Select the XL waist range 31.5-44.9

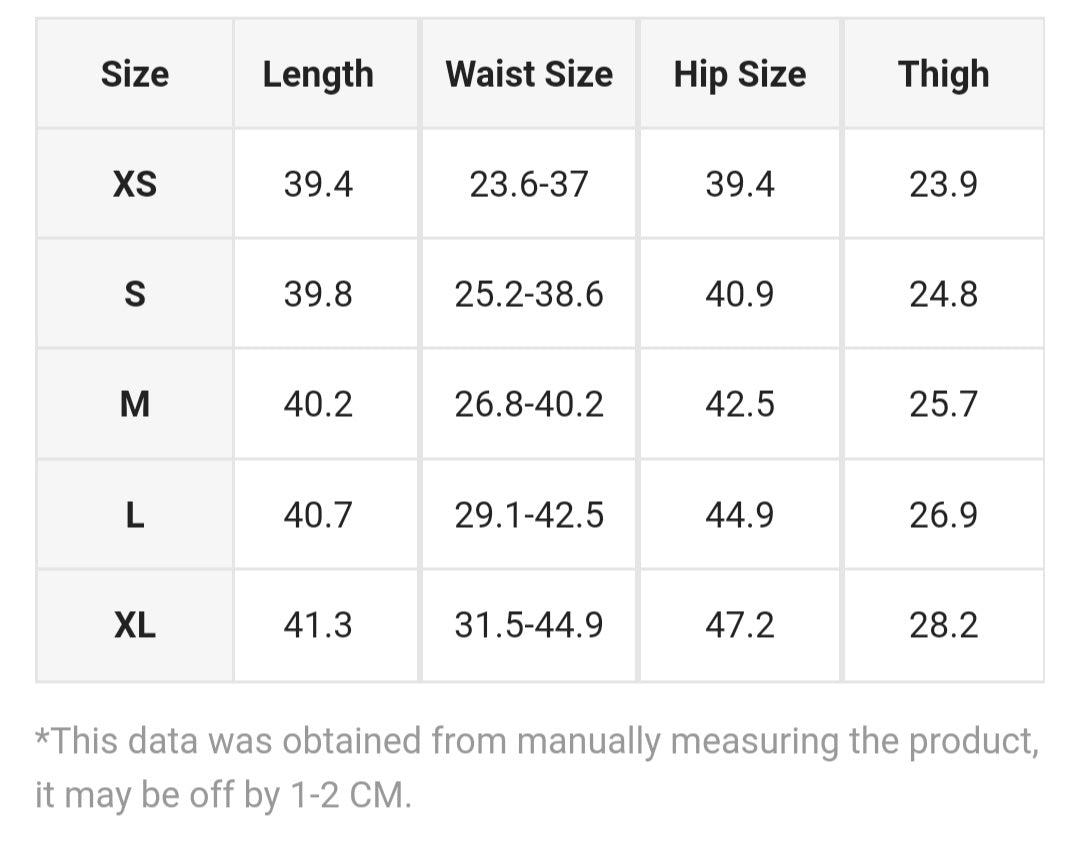(x=529, y=626)
